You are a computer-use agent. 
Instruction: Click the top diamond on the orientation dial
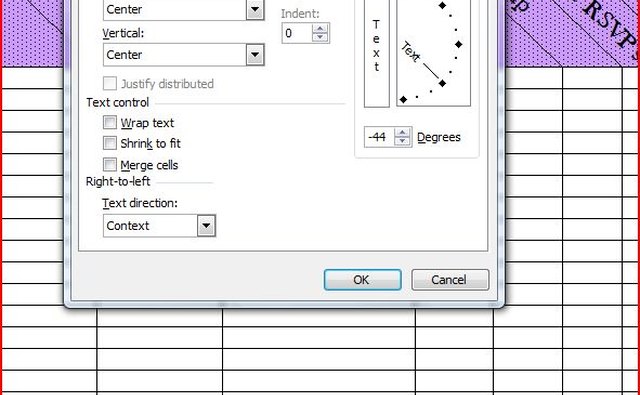click(x=442, y=5)
